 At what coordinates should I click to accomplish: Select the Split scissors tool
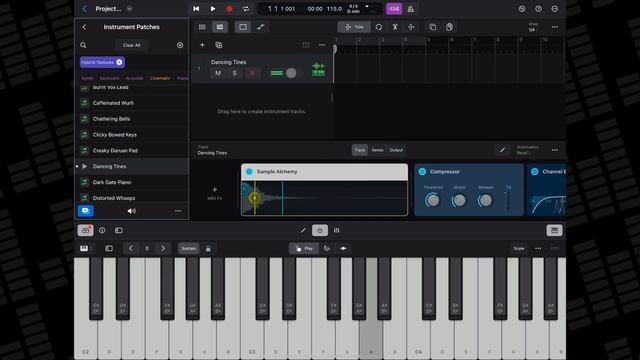395,27
